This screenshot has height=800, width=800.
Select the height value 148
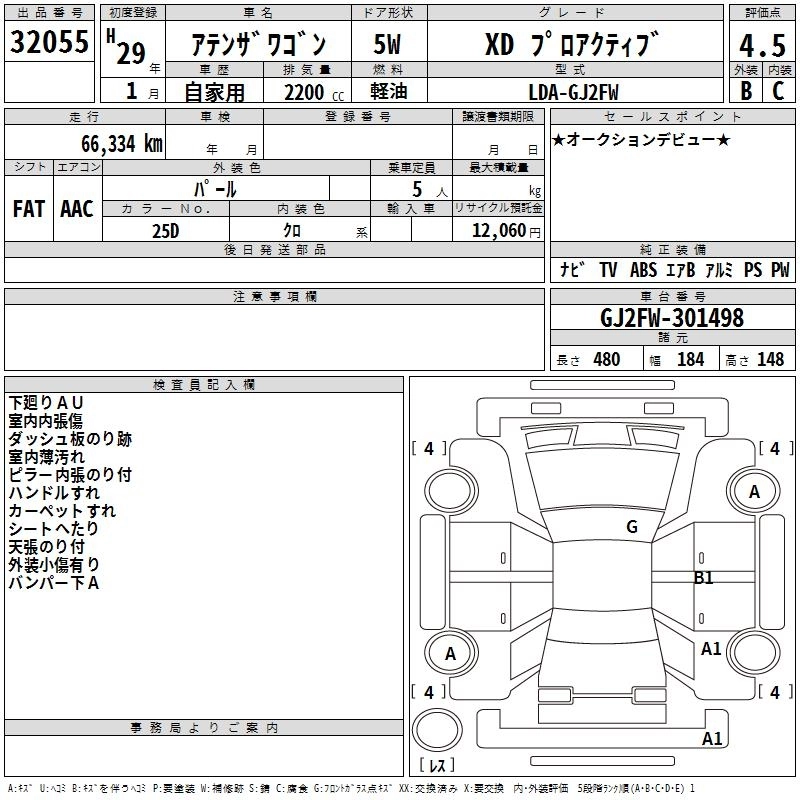click(770, 360)
